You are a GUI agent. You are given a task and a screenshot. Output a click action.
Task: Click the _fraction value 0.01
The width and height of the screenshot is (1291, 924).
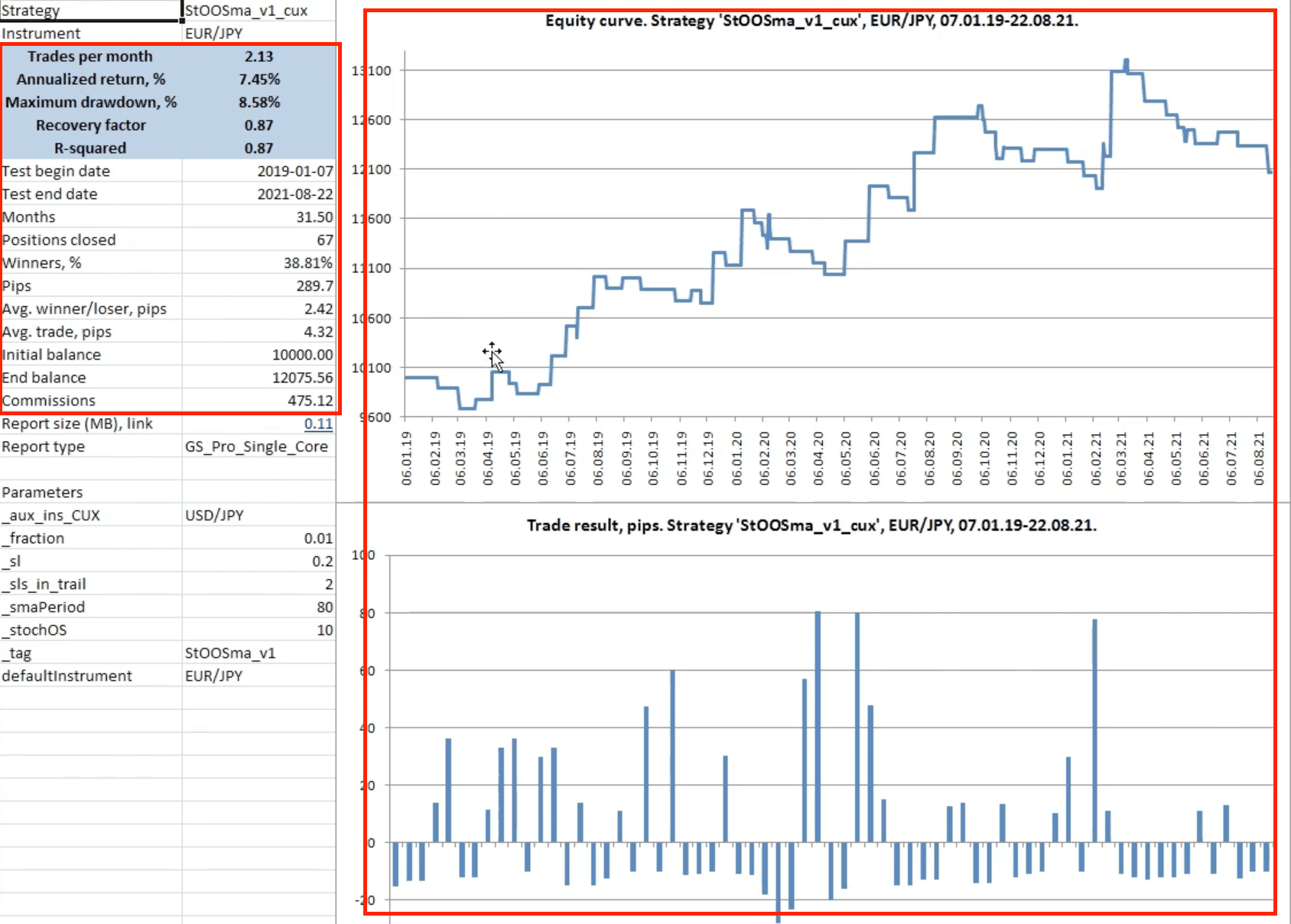[x=318, y=538]
